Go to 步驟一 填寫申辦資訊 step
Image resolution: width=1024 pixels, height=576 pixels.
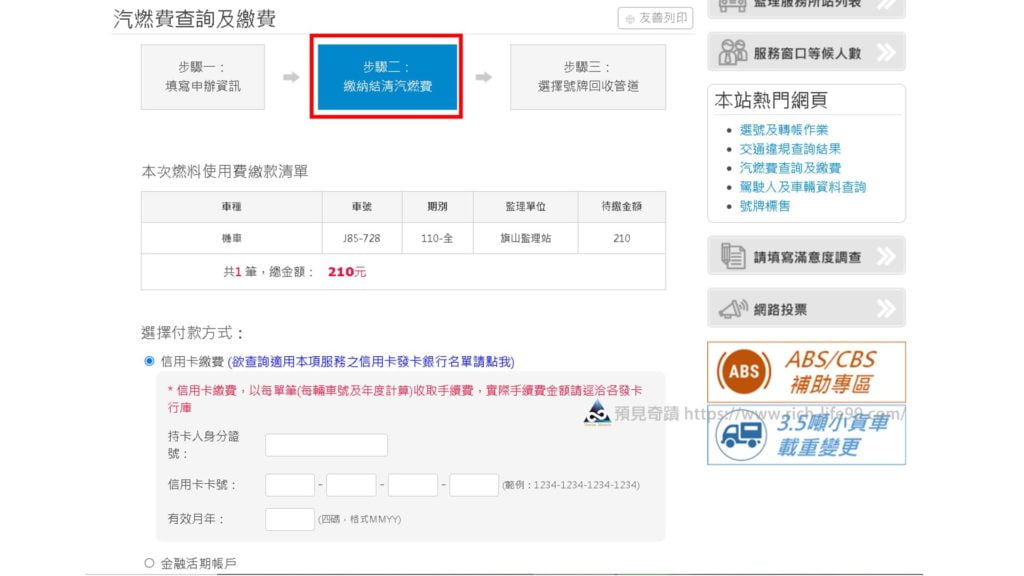[x=202, y=77]
